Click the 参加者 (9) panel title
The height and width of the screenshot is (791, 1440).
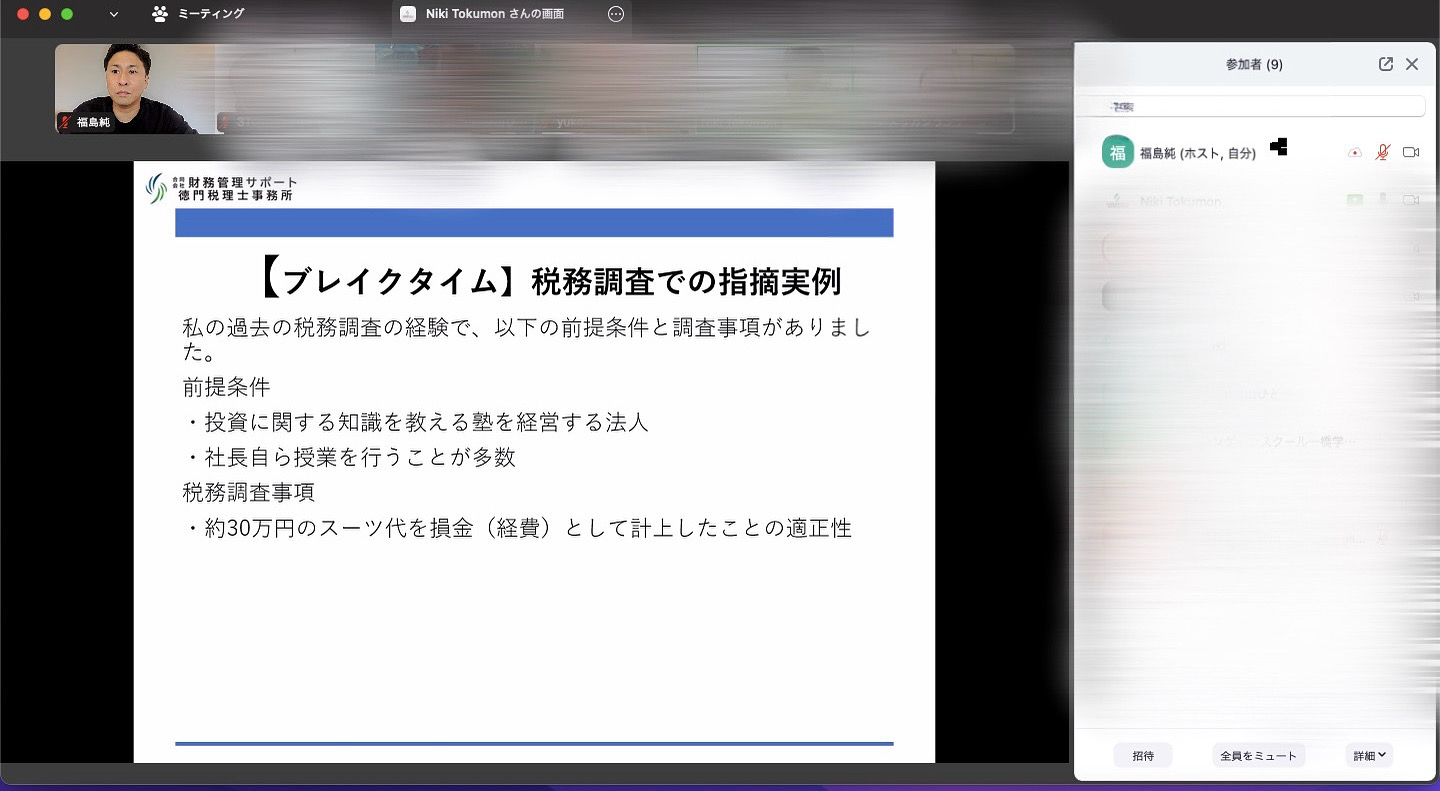1254,64
